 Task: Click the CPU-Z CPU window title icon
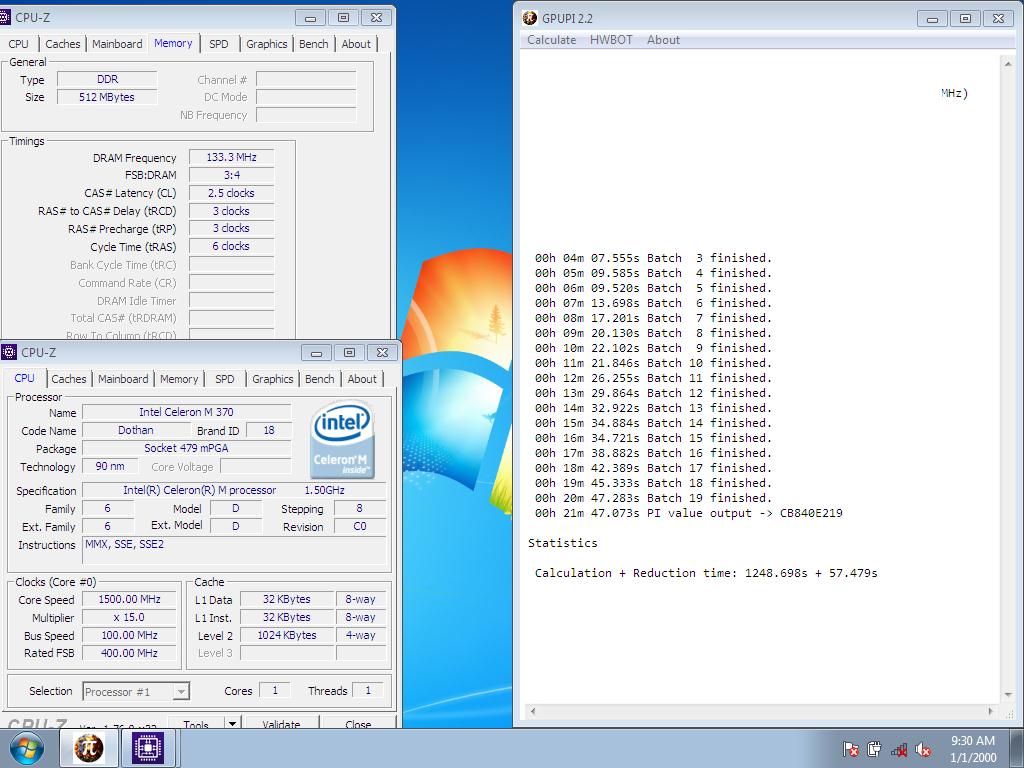coord(9,352)
